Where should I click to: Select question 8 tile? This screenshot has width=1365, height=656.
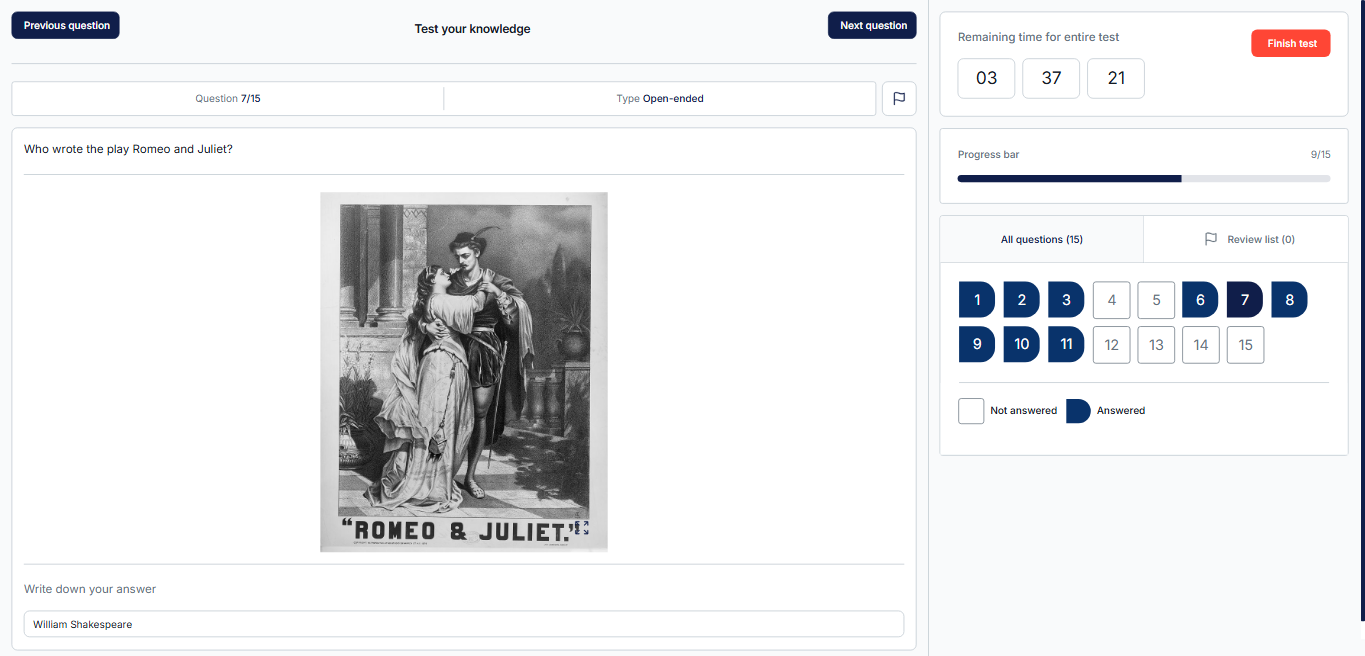pyautogui.click(x=1289, y=300)
